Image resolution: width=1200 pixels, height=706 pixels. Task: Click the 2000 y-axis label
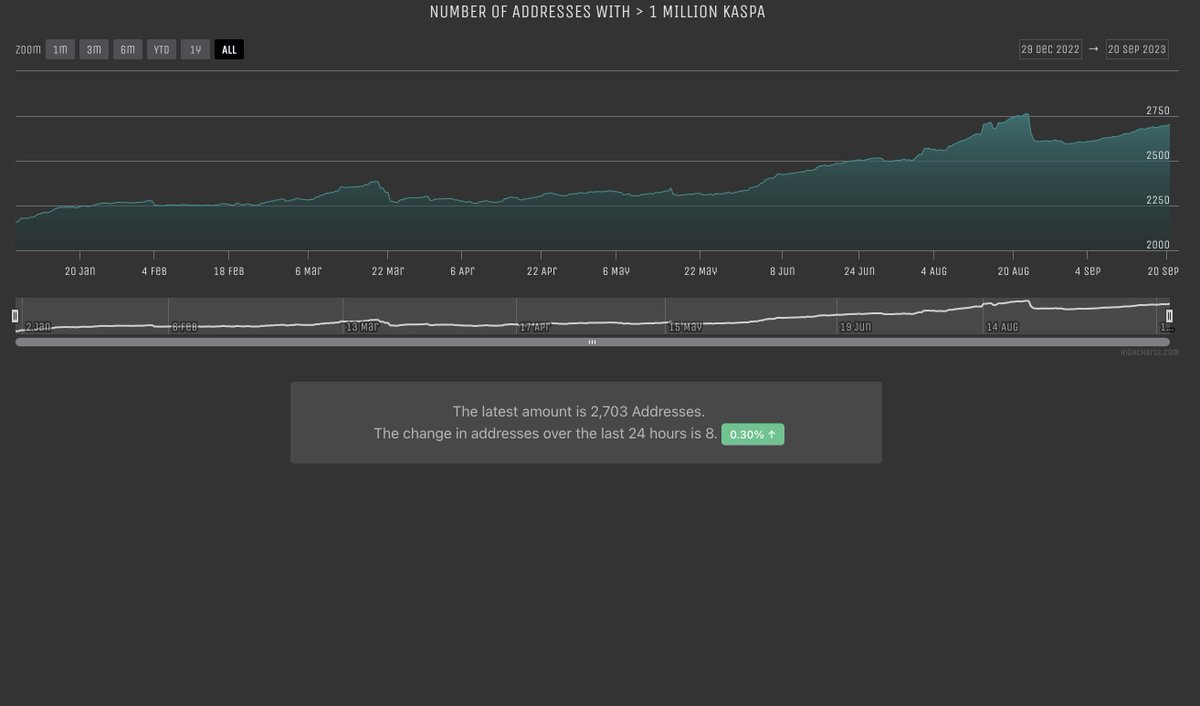[x=1158, y=245]
